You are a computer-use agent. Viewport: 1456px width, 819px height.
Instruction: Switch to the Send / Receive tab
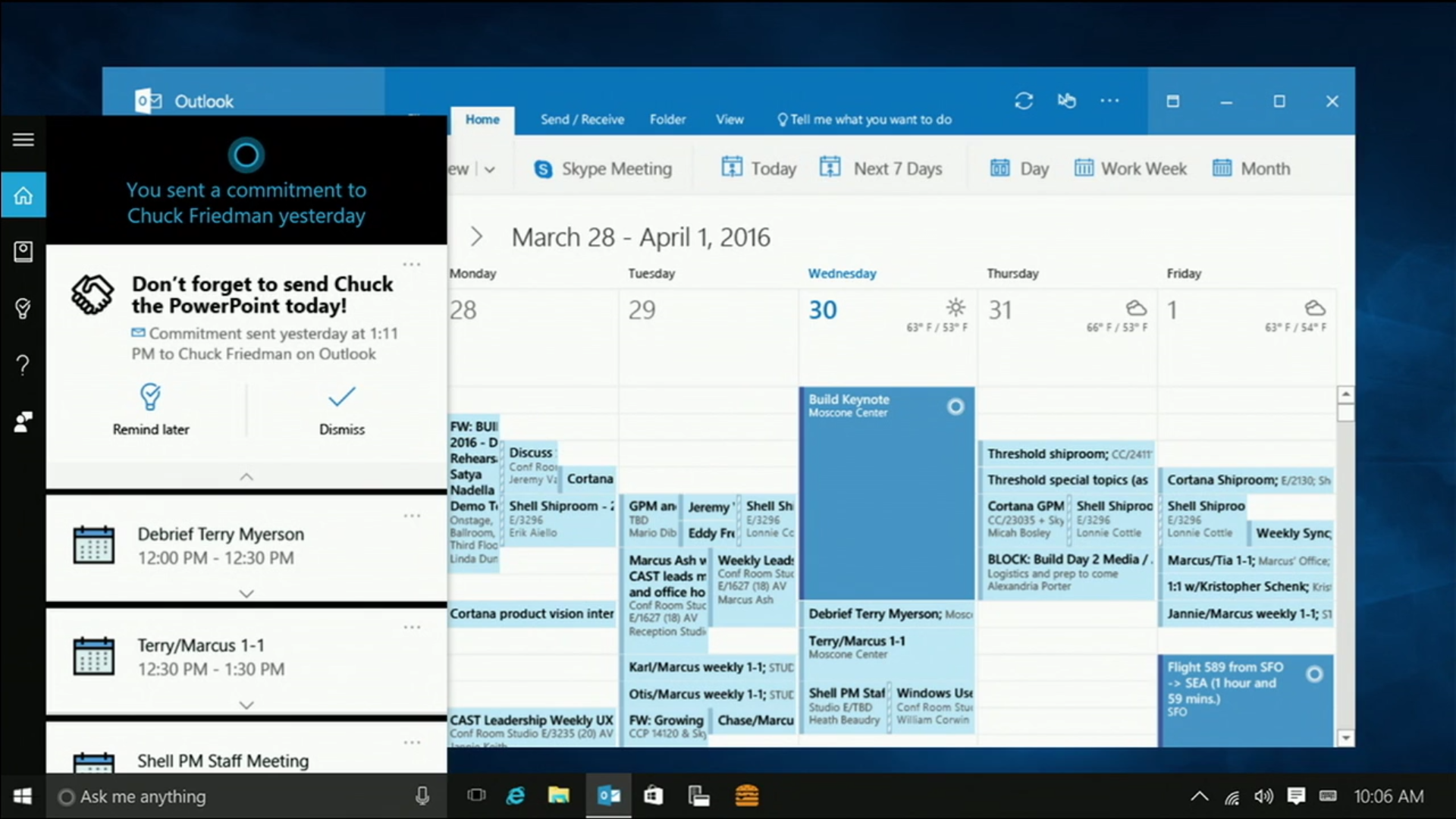pos(582,120)
